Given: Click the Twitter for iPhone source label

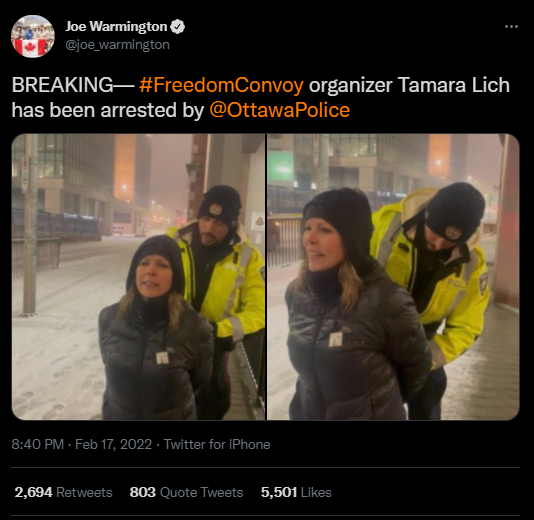Looking at the screenshot, I should click(217, 444).
